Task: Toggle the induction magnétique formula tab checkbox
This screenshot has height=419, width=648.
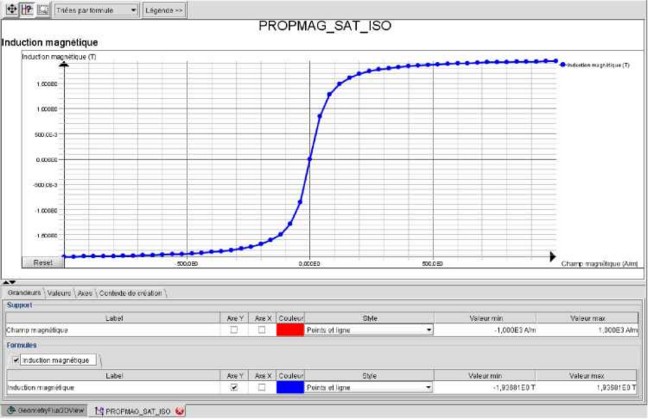Action: (14, 359)
